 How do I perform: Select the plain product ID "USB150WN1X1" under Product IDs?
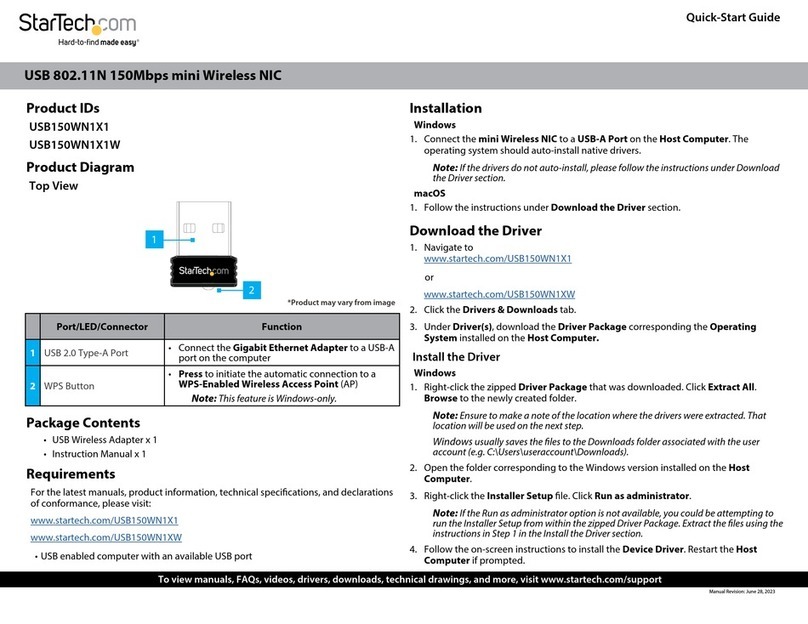click(x=69, y=127)
